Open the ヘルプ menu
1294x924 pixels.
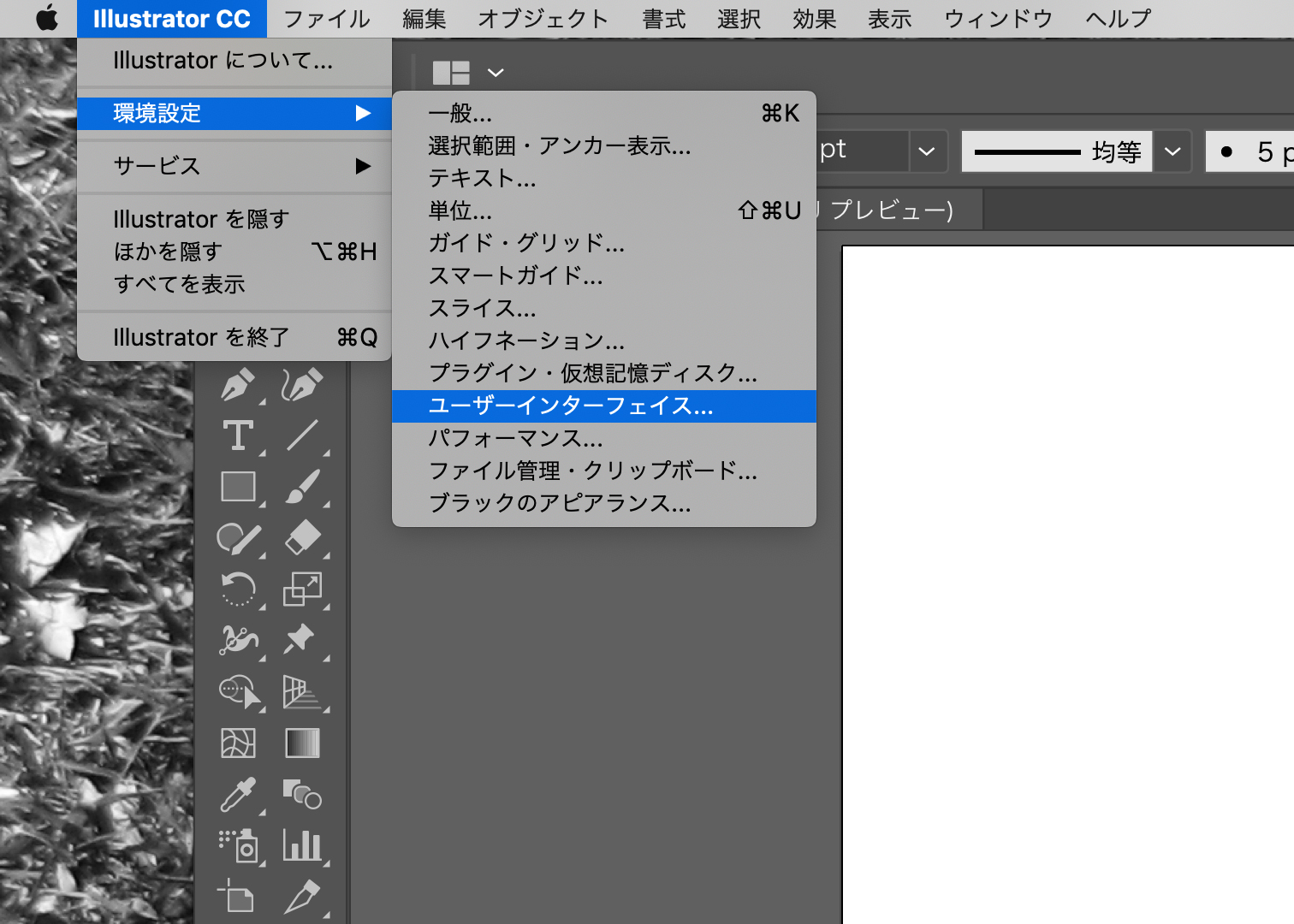(1119, 19)
